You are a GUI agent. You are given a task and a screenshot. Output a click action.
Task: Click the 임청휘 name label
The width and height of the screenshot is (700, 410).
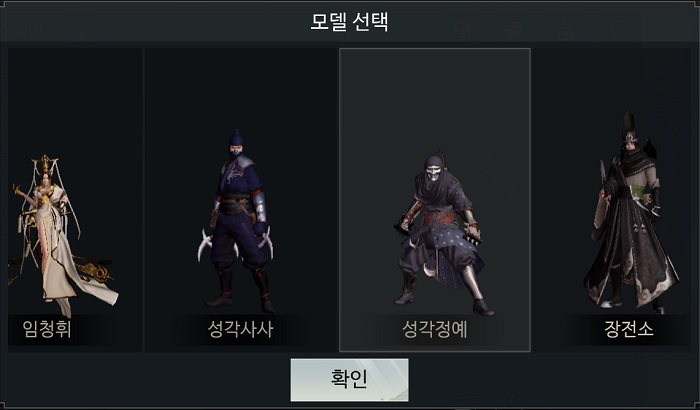tap(47, 329)
